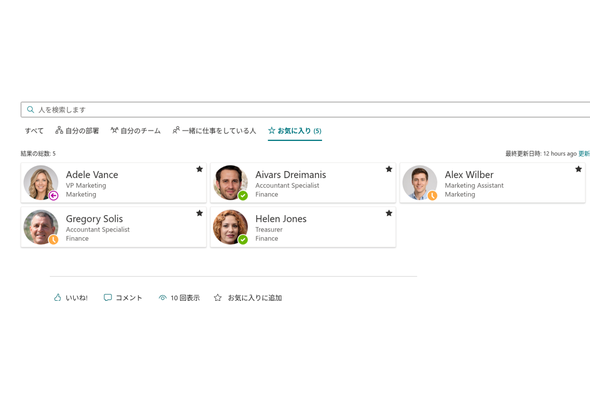The width and height of the screenshot is (600, 400).
Task: Click the Aivars Dreimanis name
Action: pos(291,175)
